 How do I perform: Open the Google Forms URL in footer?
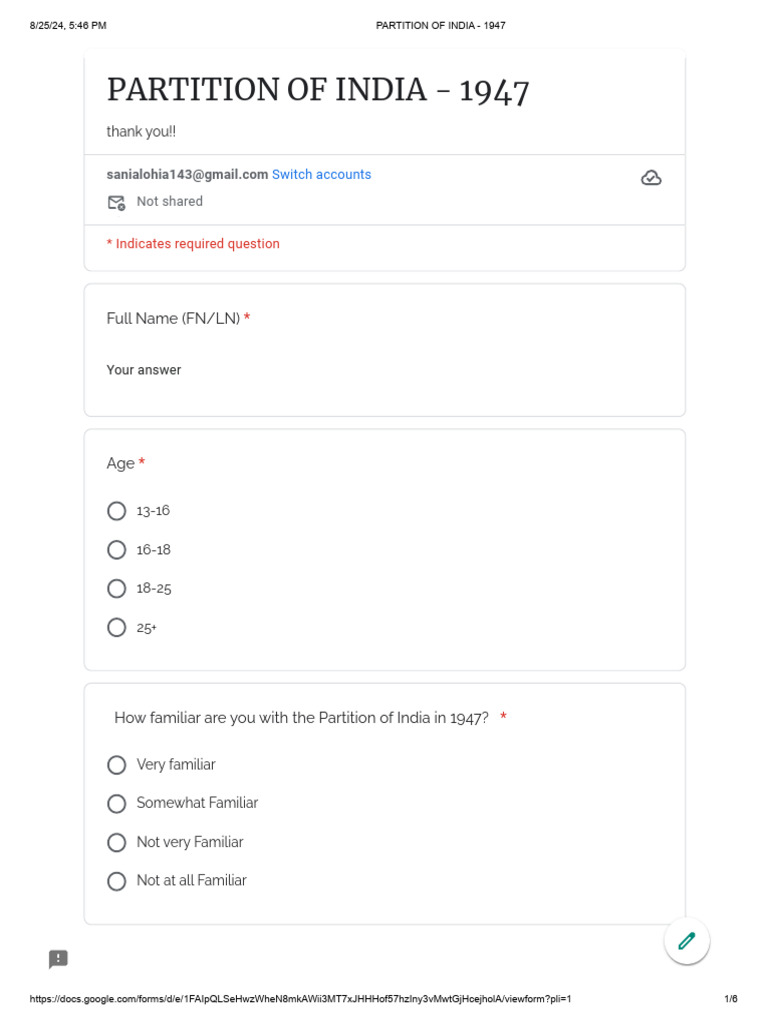point(300,999)
